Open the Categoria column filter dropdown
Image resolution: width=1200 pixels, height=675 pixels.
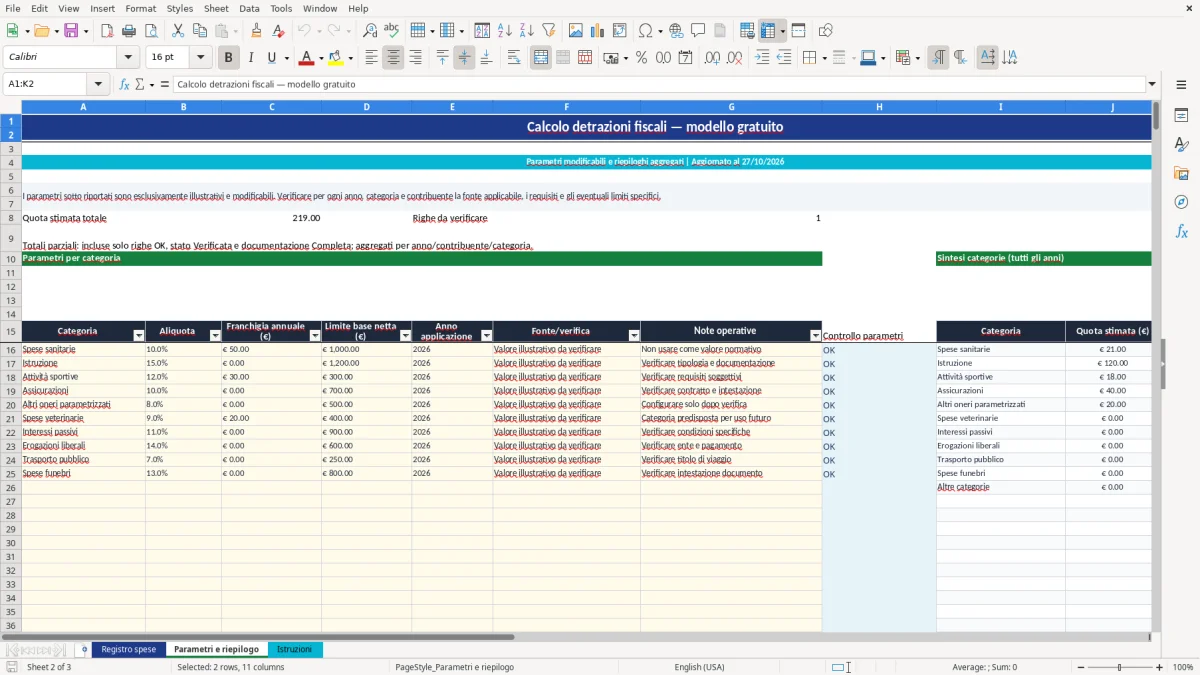139,336
